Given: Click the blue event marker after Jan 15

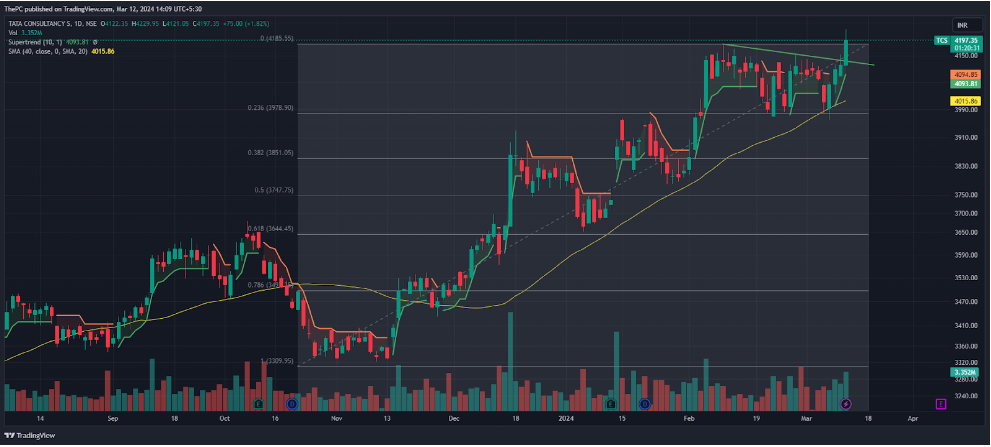Looking at the screenshot, I should click(x=645, y=404).
